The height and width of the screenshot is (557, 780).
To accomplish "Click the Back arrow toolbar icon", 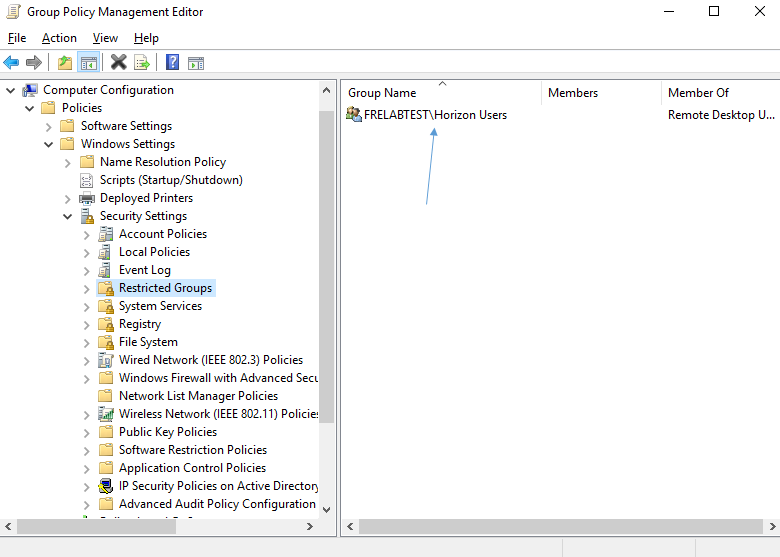I will pos(12,63).
